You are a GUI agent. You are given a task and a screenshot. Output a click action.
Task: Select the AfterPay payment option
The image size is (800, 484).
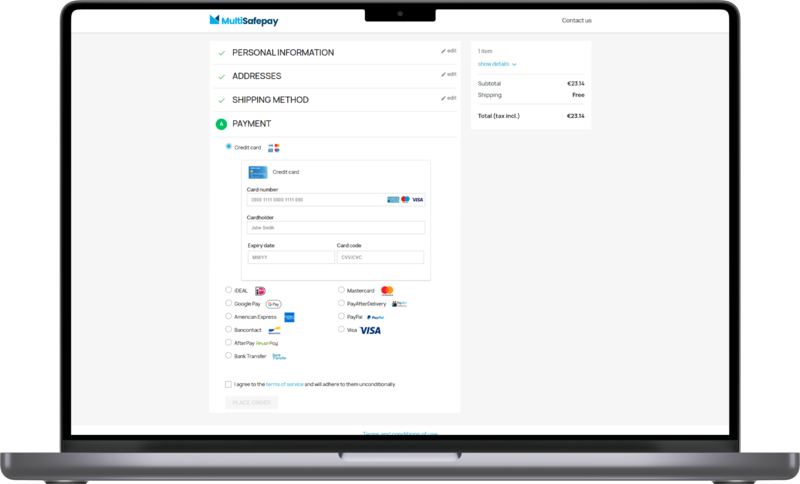pyautogui.click(x=229, y=343)
